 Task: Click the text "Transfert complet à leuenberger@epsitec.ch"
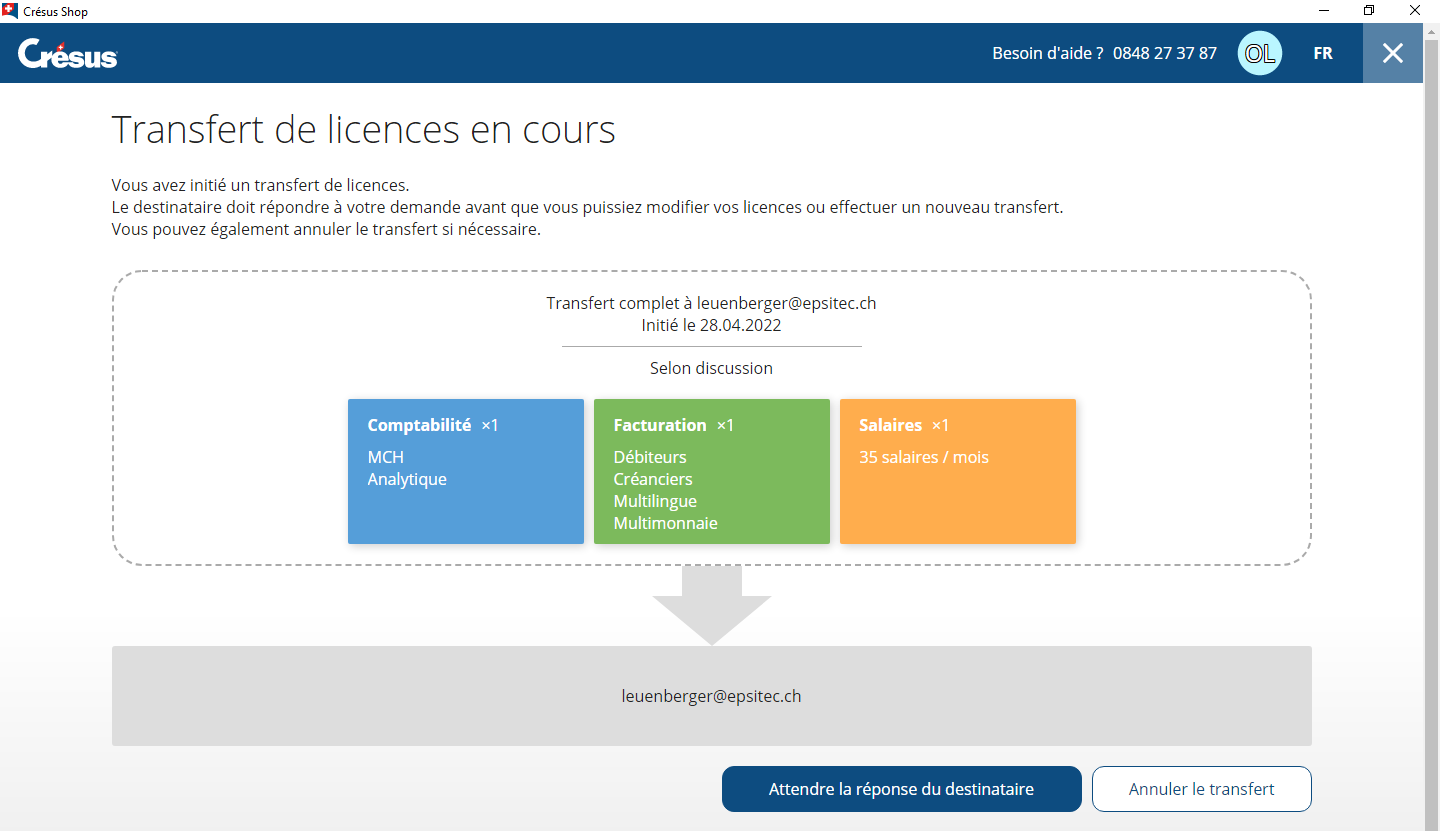[x=712, y=303]
